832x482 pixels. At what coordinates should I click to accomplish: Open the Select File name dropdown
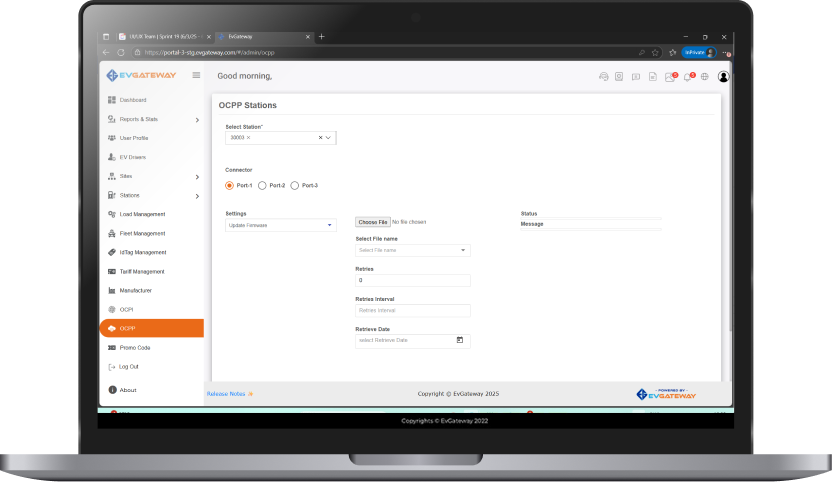pos(412,250)
